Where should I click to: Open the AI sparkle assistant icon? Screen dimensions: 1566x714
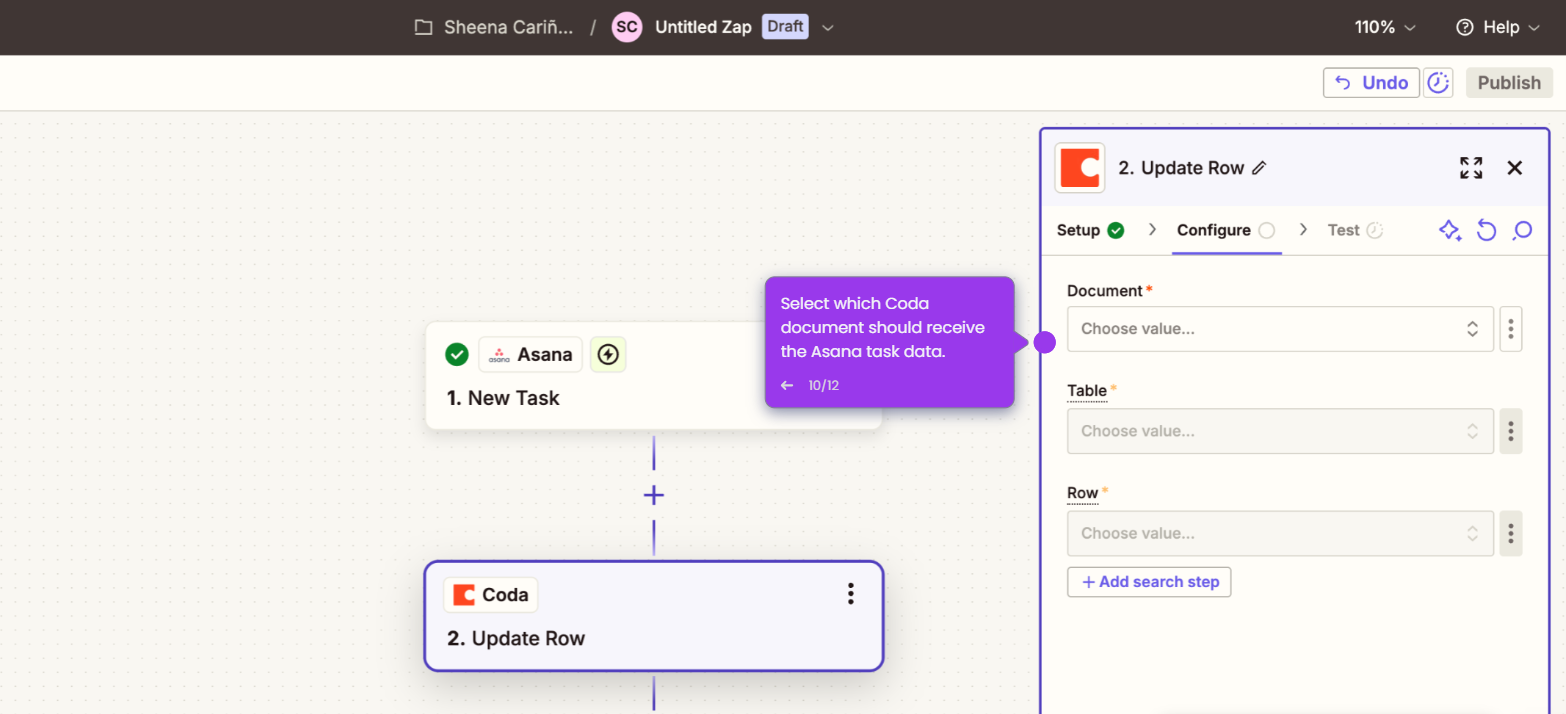1450,231
